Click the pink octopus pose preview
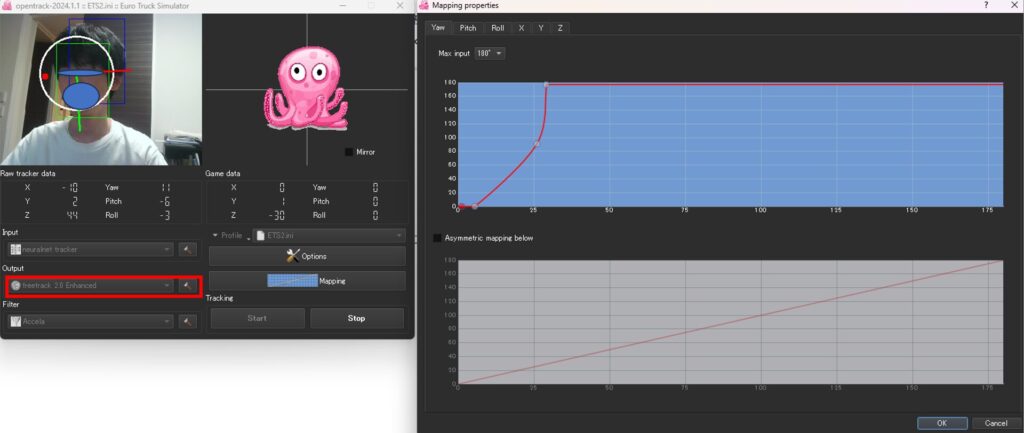The width and height of the screenshot is (1024, 433). [304, 92]
